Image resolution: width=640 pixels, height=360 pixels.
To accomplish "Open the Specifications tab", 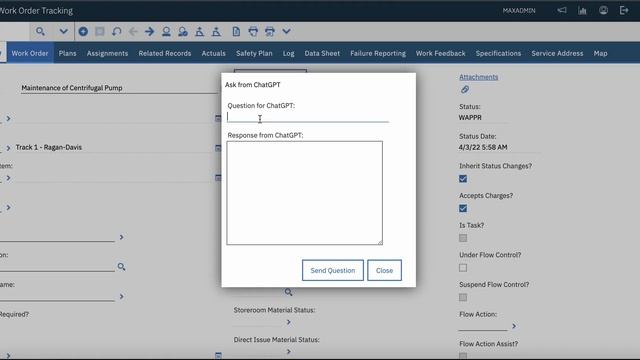I will point(498,53).
